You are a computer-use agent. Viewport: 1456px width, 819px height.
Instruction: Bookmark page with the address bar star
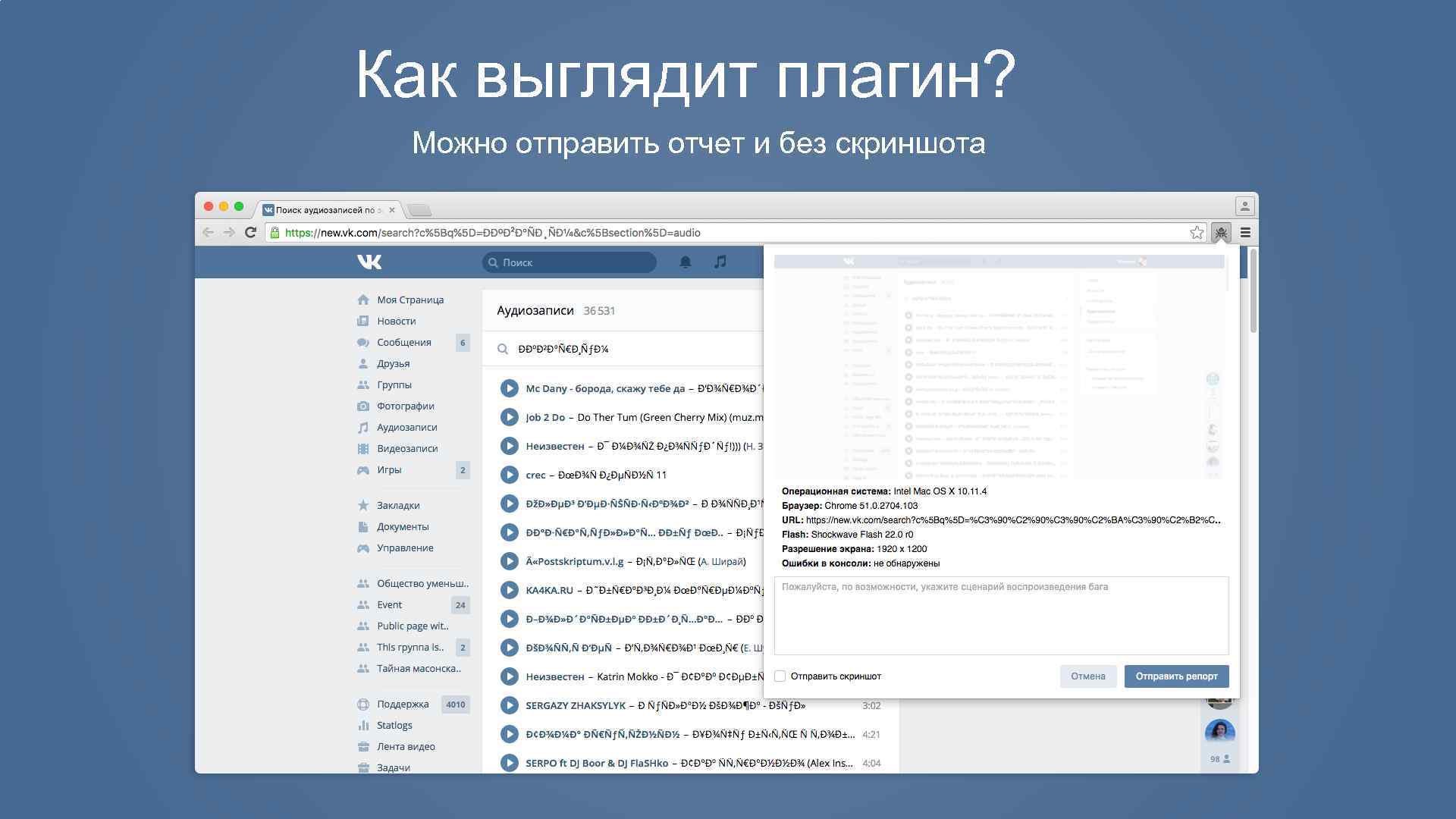click(x=1197, y=233)
